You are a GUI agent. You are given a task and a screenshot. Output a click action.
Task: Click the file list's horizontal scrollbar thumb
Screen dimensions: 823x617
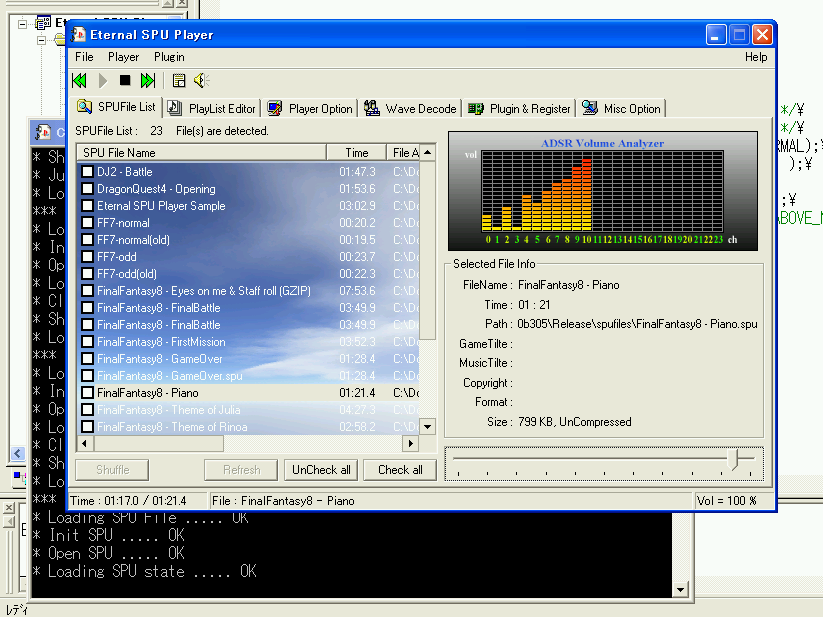tap(158, 444)
